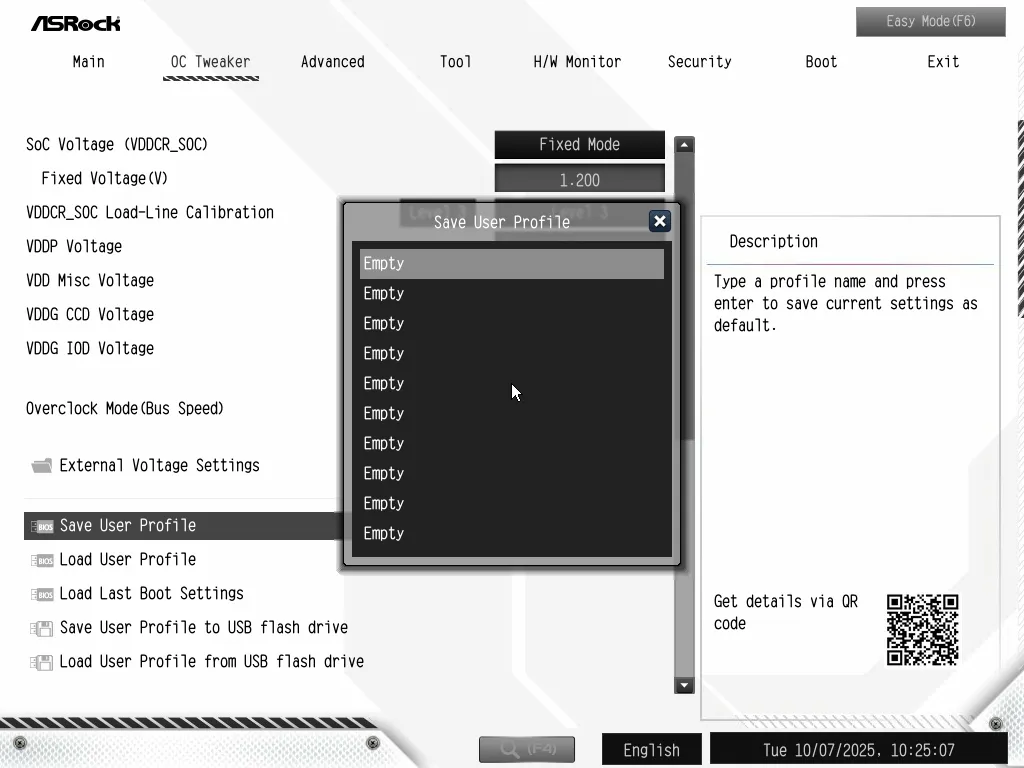
Task: Click the search magnifier button (F4)
Action: (x=526, y=749)
